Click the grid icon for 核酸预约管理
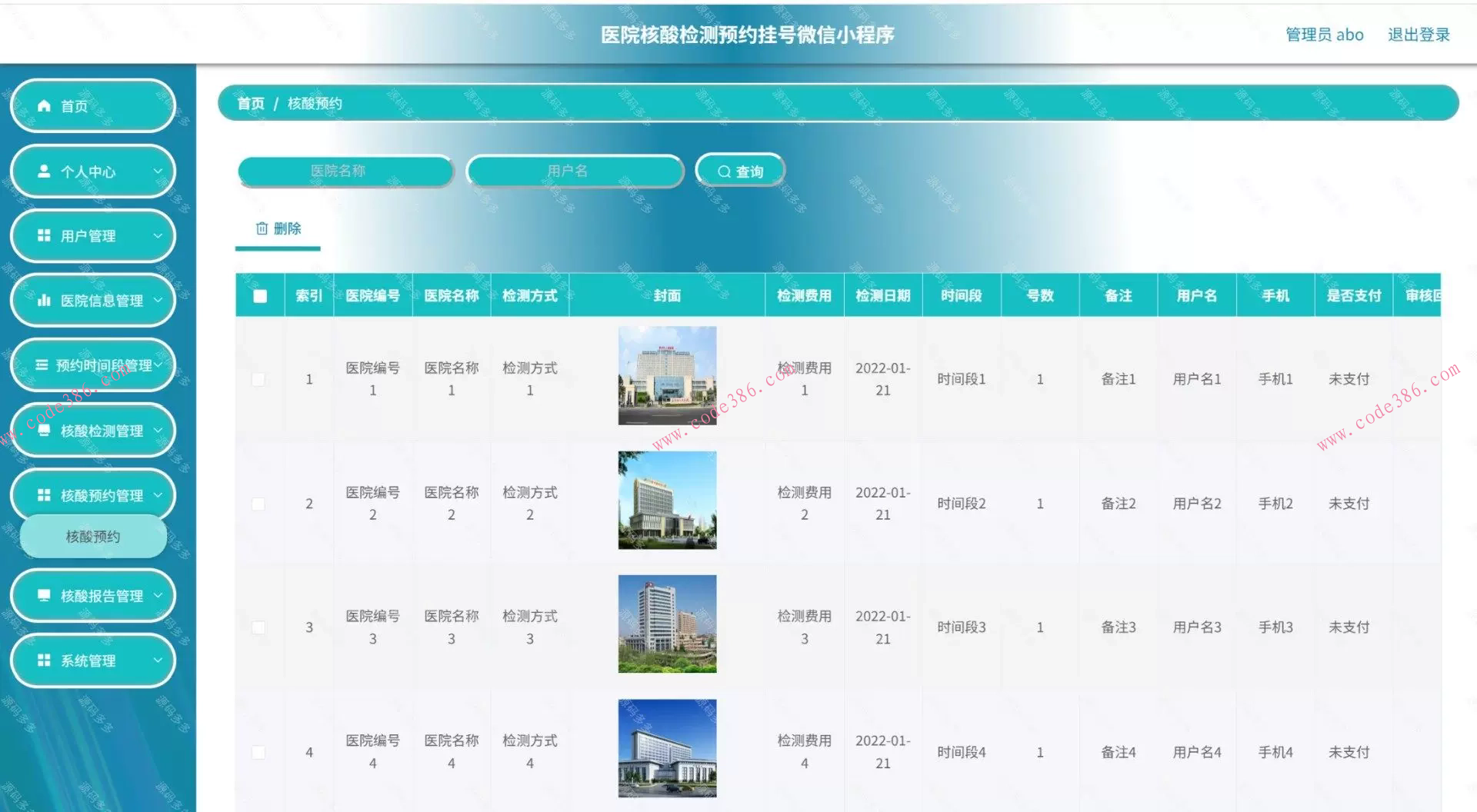 (x=44, y=495)
